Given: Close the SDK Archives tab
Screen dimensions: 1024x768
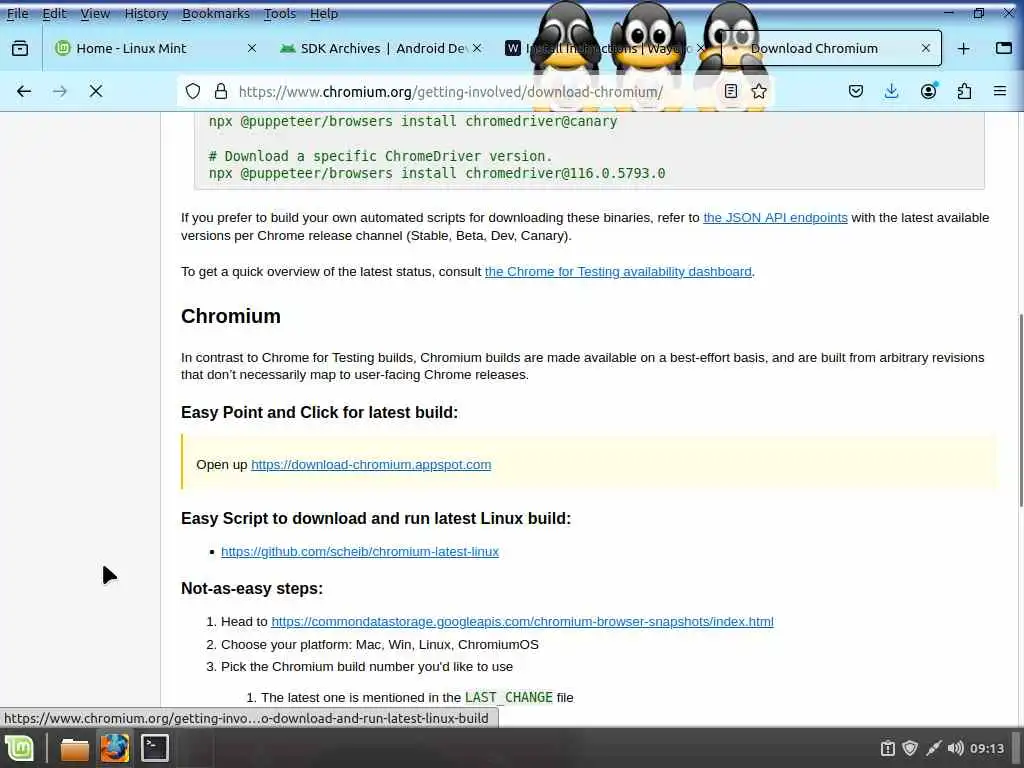Looking at the screenshot, I should (x=477, y=48).
